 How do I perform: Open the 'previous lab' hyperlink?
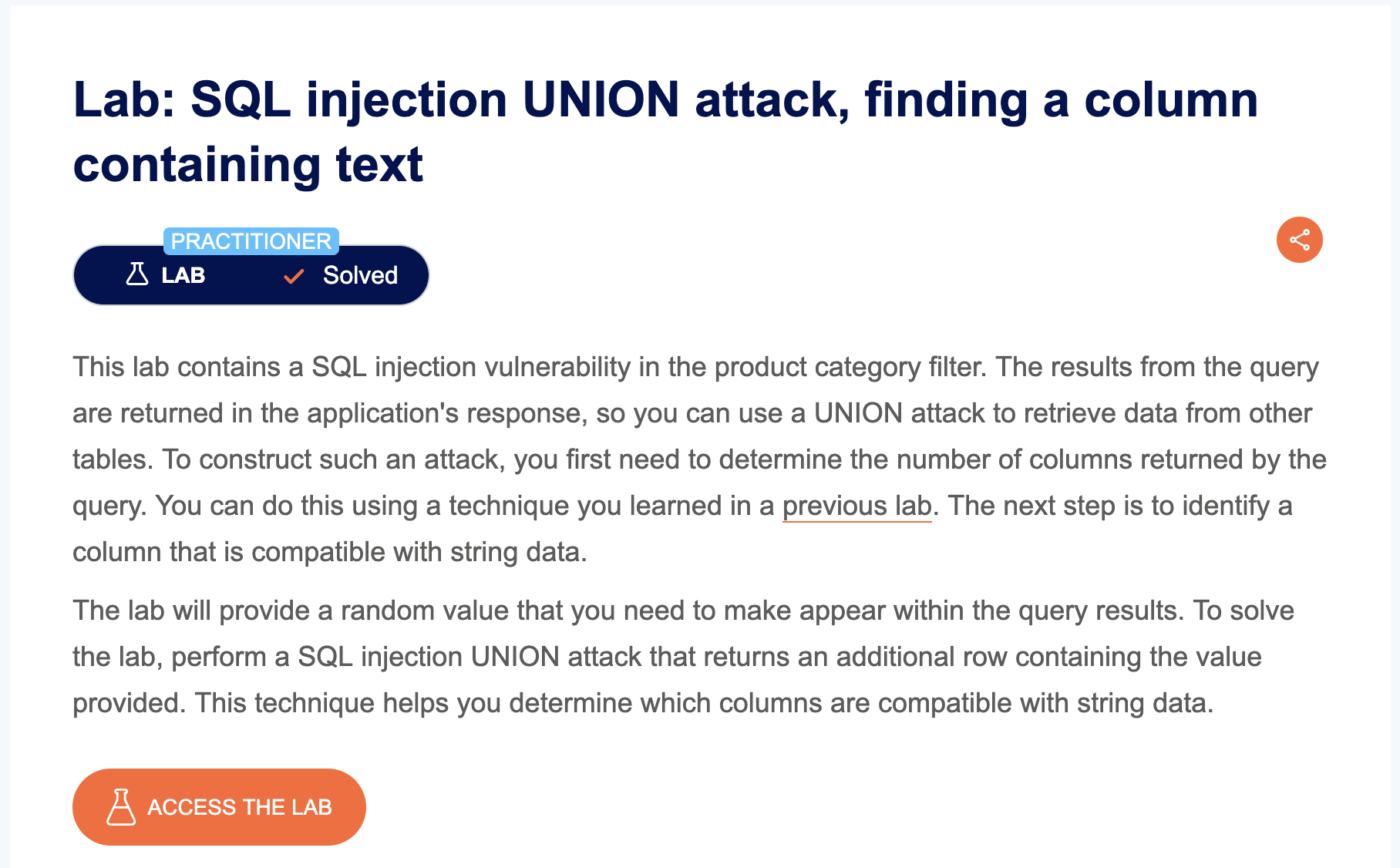pyautogui.click(x=857, y=506)
